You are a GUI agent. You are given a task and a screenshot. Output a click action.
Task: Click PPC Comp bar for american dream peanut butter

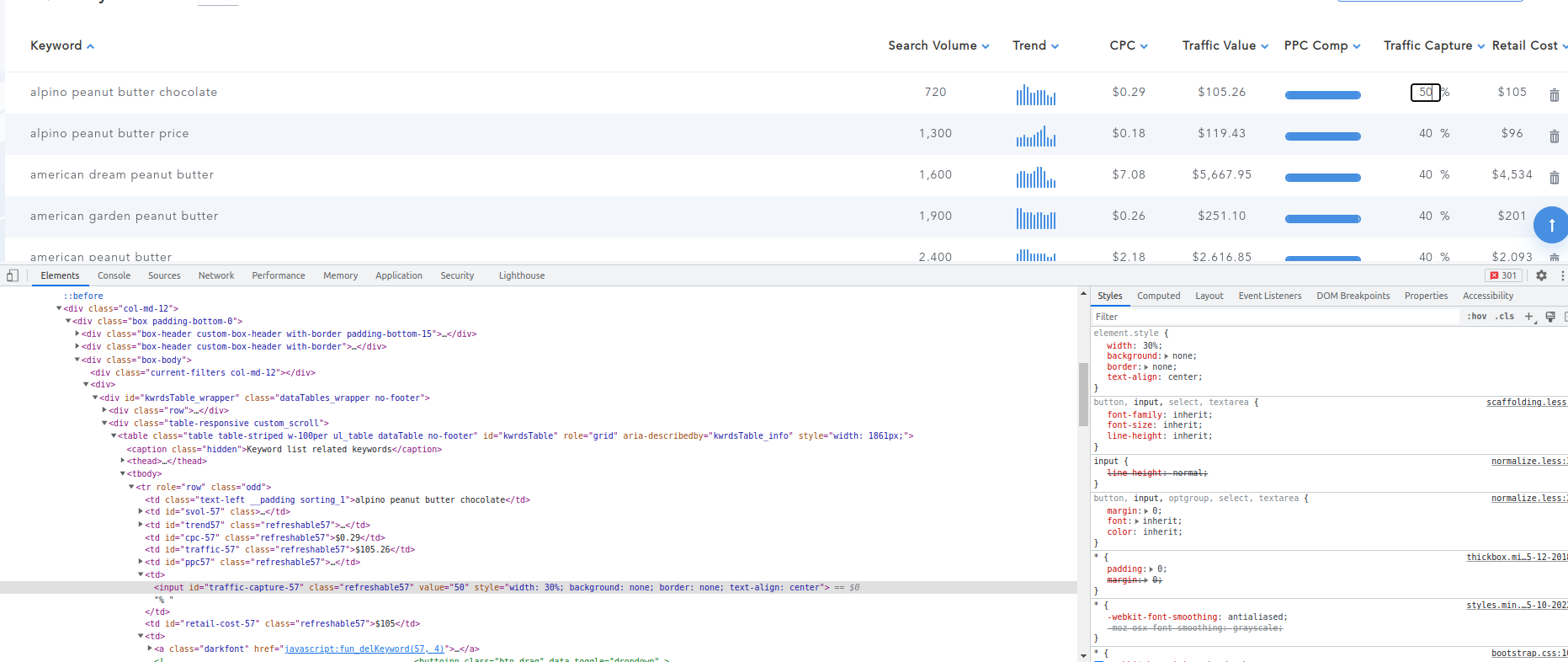tap(1322, 178)
